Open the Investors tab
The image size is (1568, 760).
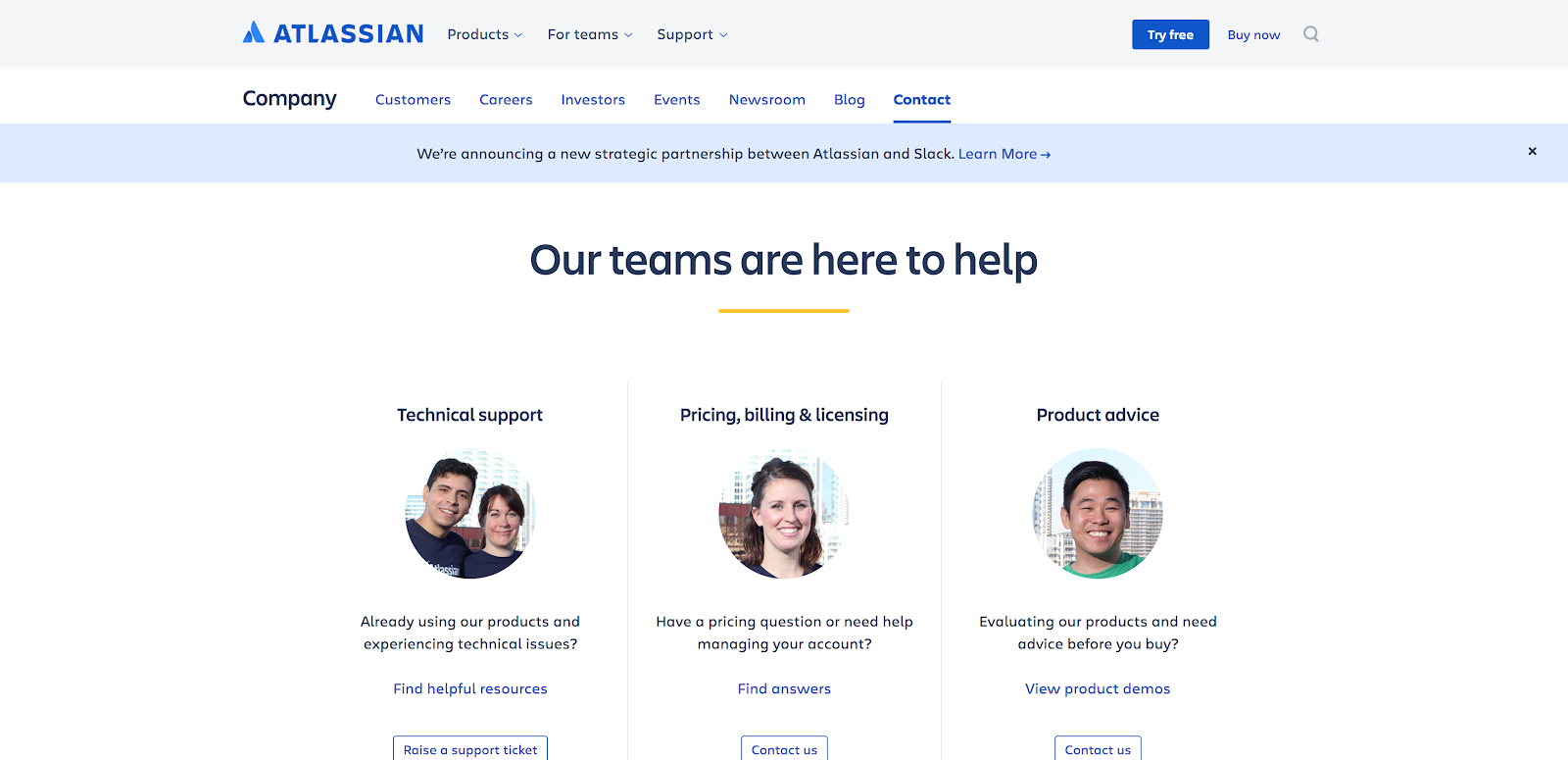pos(593,99)
